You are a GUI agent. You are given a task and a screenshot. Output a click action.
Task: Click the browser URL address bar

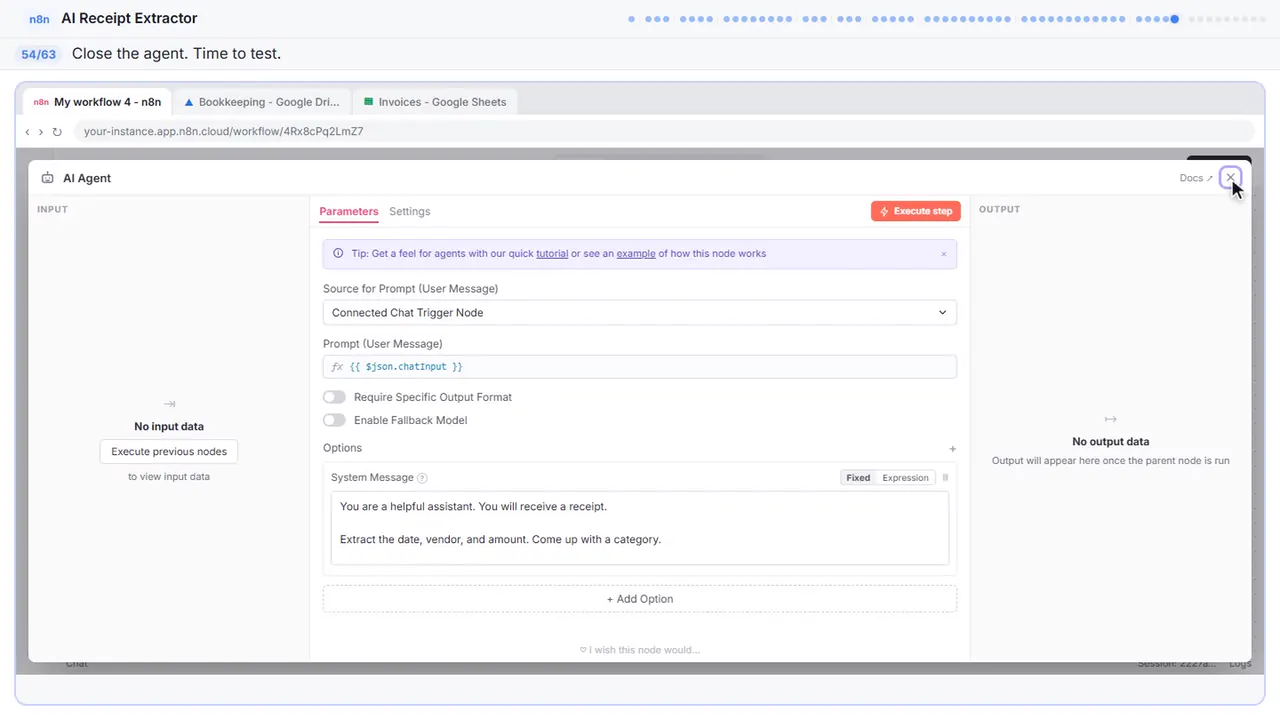click(x=664, y=131)
